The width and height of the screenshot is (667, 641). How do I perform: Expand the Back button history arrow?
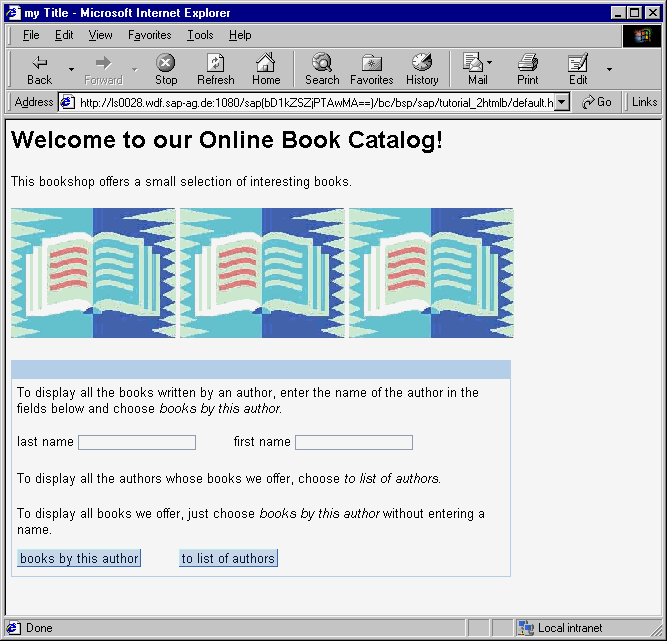pyautogui.click(x=71, y=69)
